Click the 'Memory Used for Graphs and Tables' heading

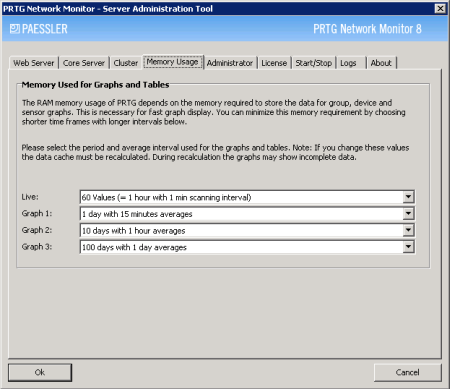(95, 85)
